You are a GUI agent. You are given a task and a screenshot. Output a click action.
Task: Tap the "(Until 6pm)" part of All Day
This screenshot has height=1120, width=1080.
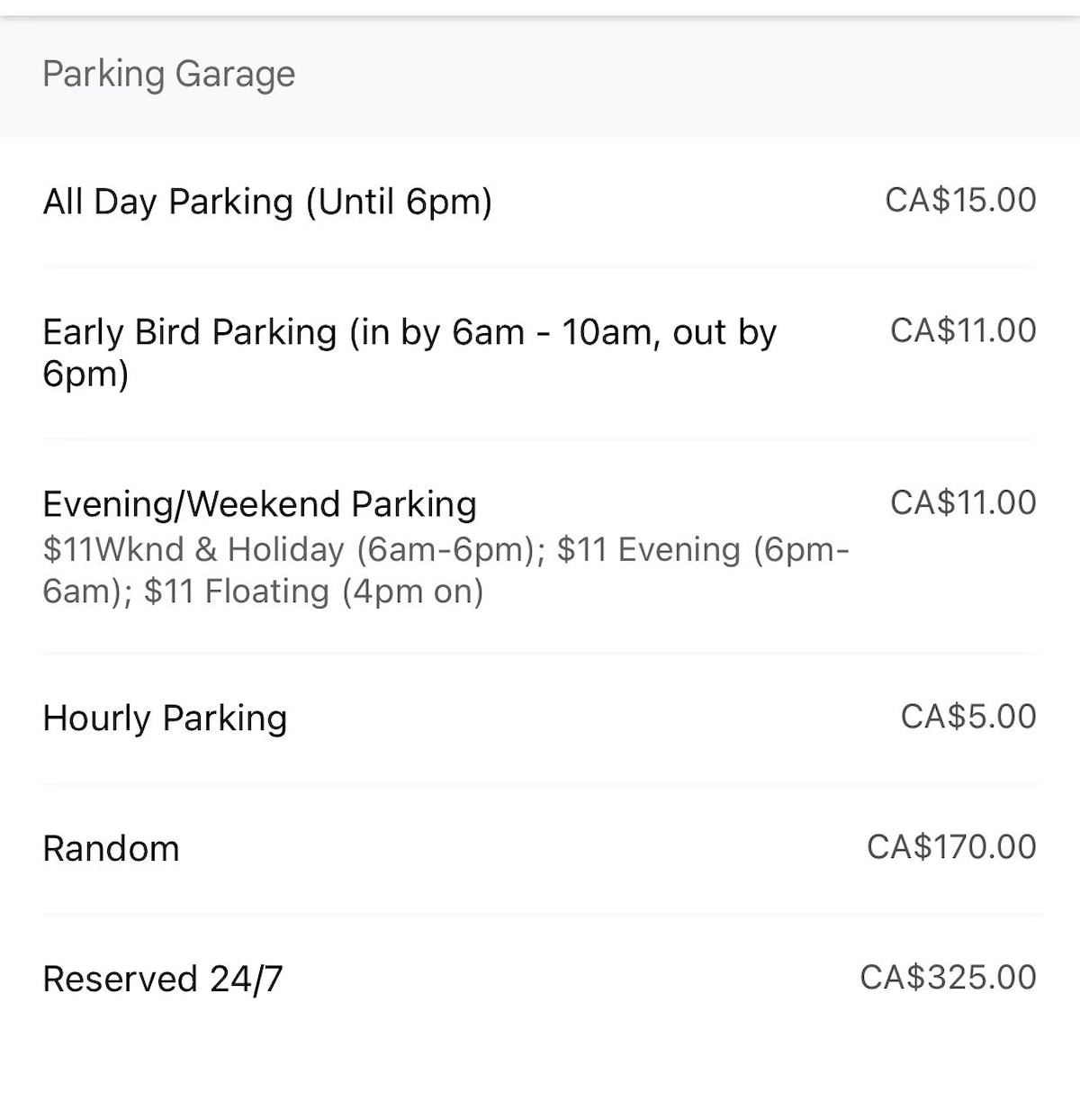[399, 202]
